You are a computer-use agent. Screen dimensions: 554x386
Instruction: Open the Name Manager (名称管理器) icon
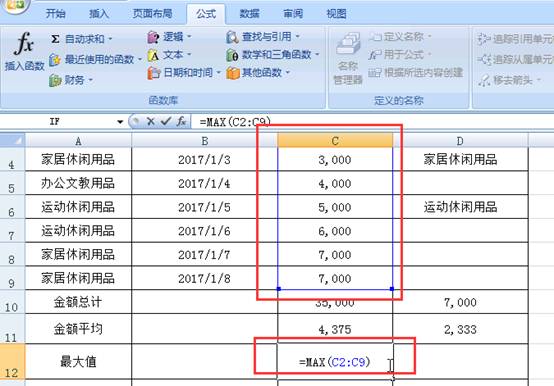pos(348,43)
